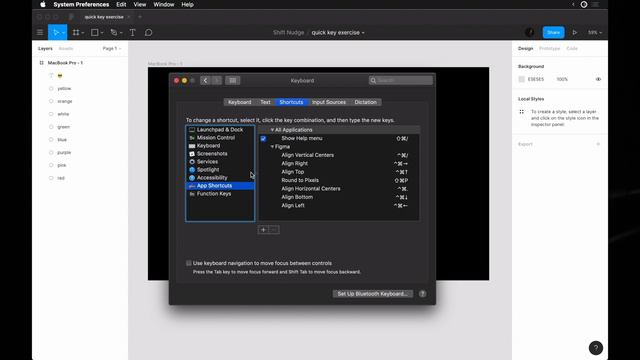Open the Edit menu

121,4
